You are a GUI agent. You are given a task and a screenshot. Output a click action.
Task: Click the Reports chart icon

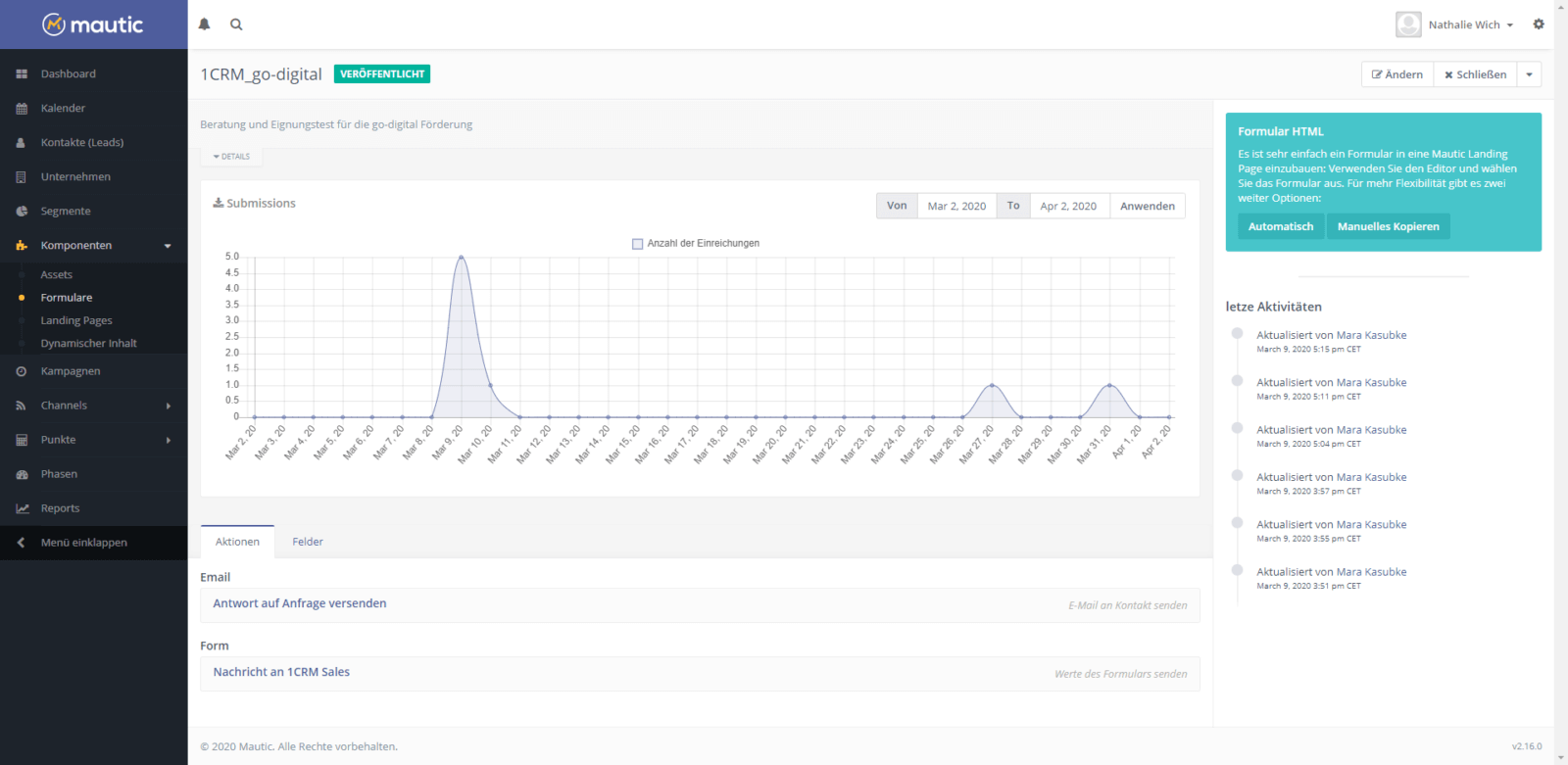coord(22,508)
